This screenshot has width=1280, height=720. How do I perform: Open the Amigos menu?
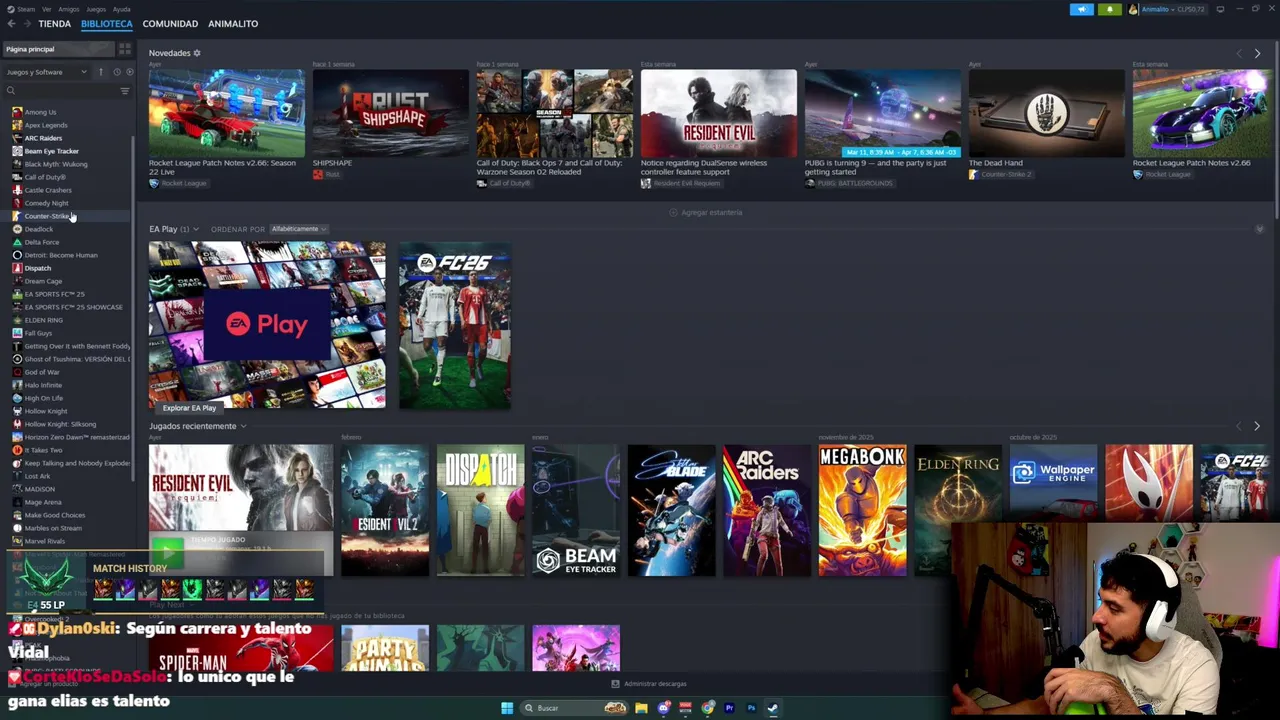[68, 9]
